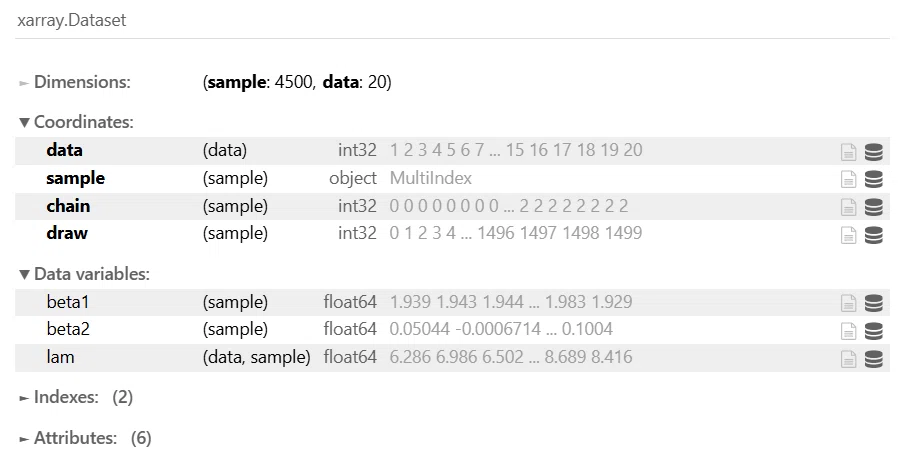
Task: Show attributes icon for data coordinate
Action: [x=848, y=152]
